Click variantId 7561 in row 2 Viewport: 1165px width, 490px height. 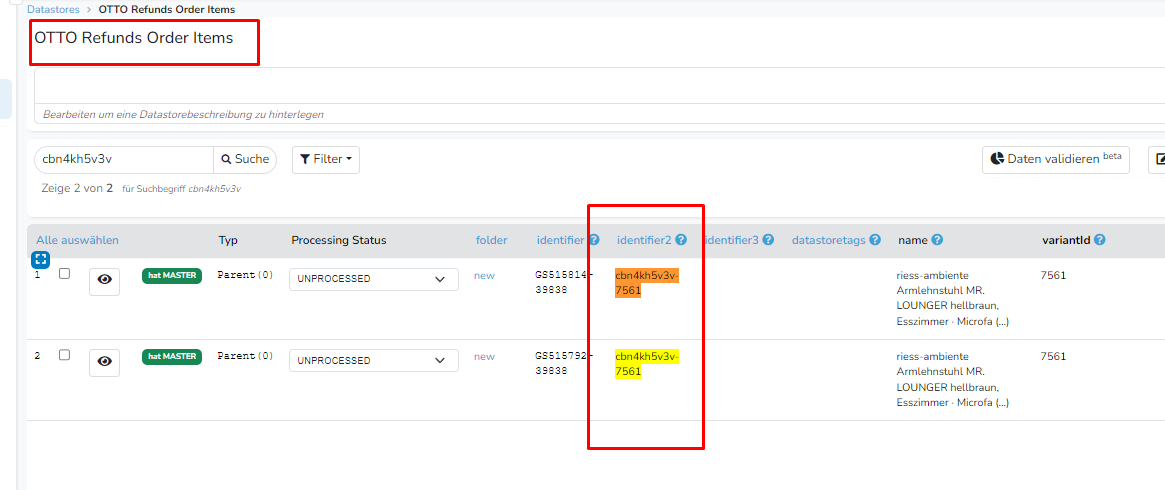click(x=1054, y=356)
